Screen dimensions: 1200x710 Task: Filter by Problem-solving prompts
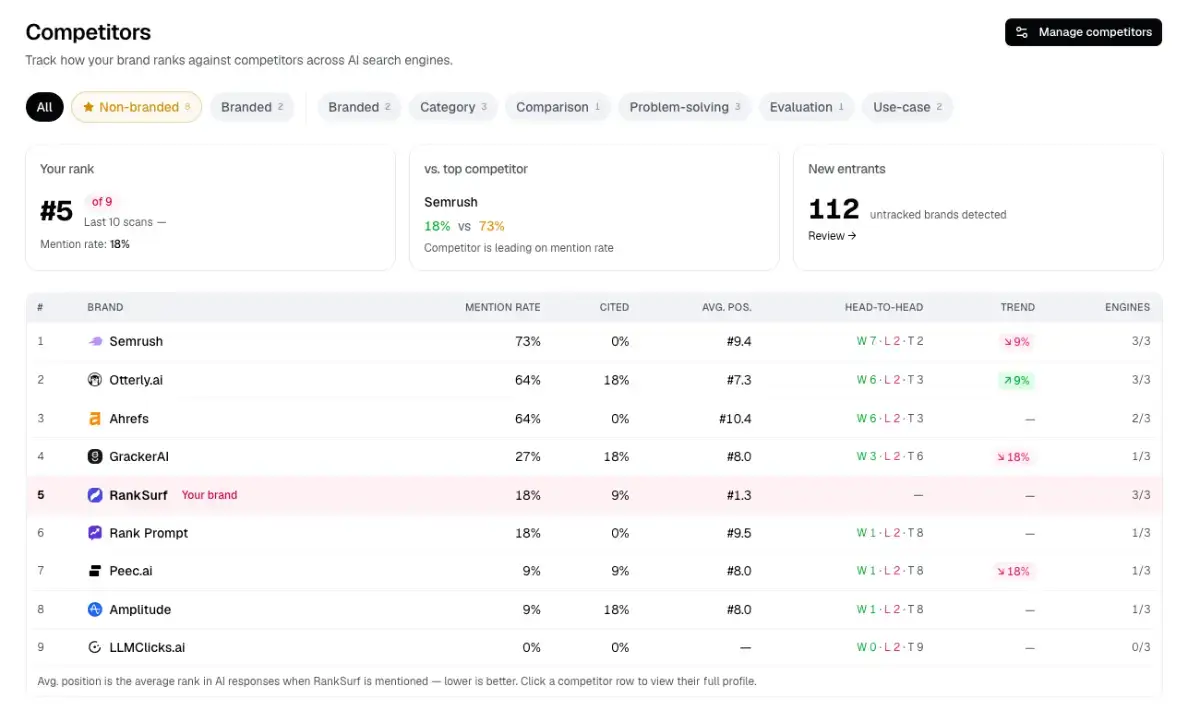685,107
